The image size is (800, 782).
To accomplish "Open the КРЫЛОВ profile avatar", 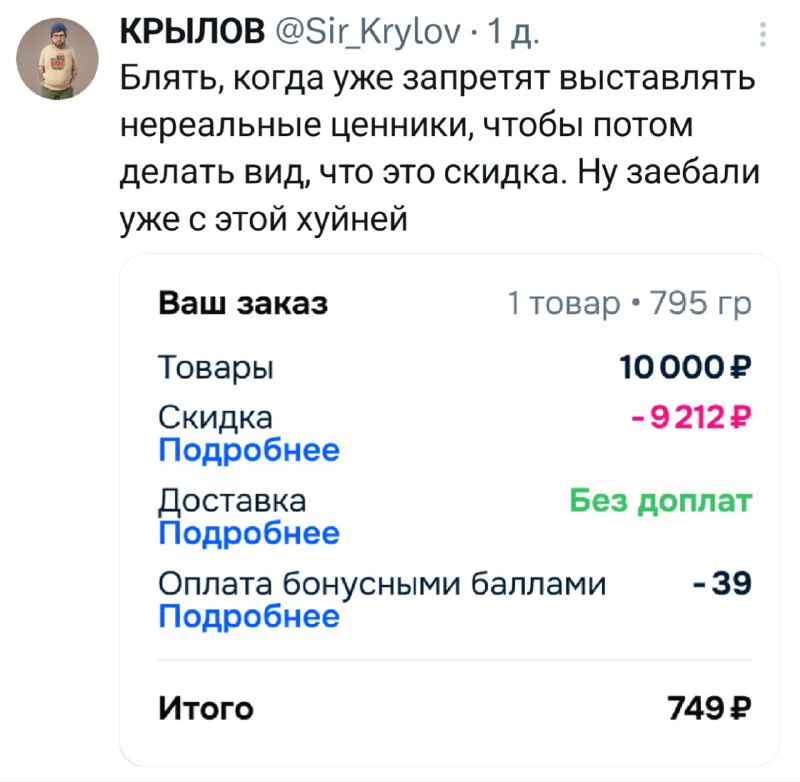I will pyautogui.click(x=59, y=60).
